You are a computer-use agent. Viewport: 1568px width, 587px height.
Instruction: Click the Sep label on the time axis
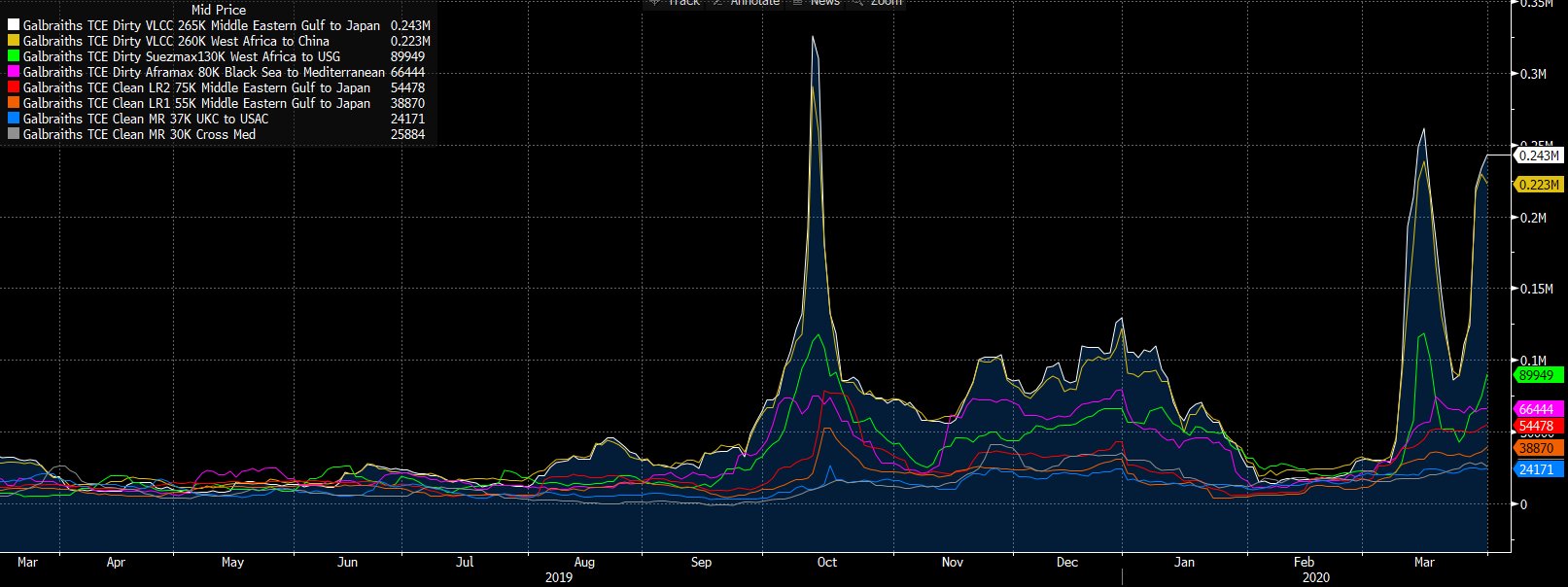pyautogui.click(x=701, y=563)
